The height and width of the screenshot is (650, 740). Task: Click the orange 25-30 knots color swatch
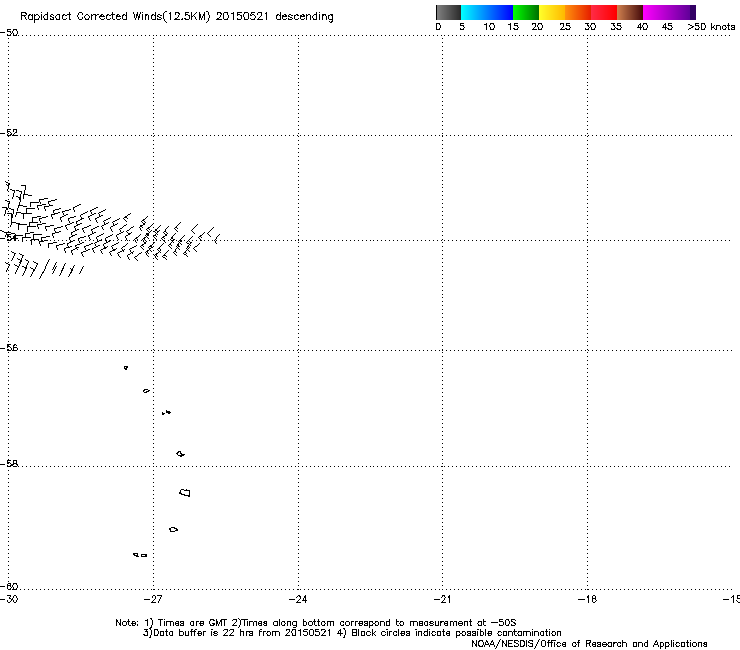[578, 12]
